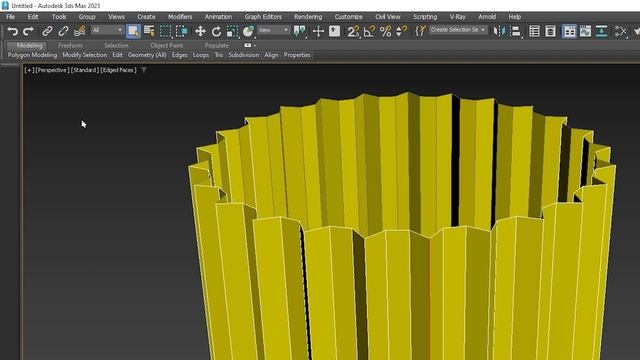The image size is (640, 360).
Task: Switch to the Modeling ribbon tab
Action: [x=29, y=45]
